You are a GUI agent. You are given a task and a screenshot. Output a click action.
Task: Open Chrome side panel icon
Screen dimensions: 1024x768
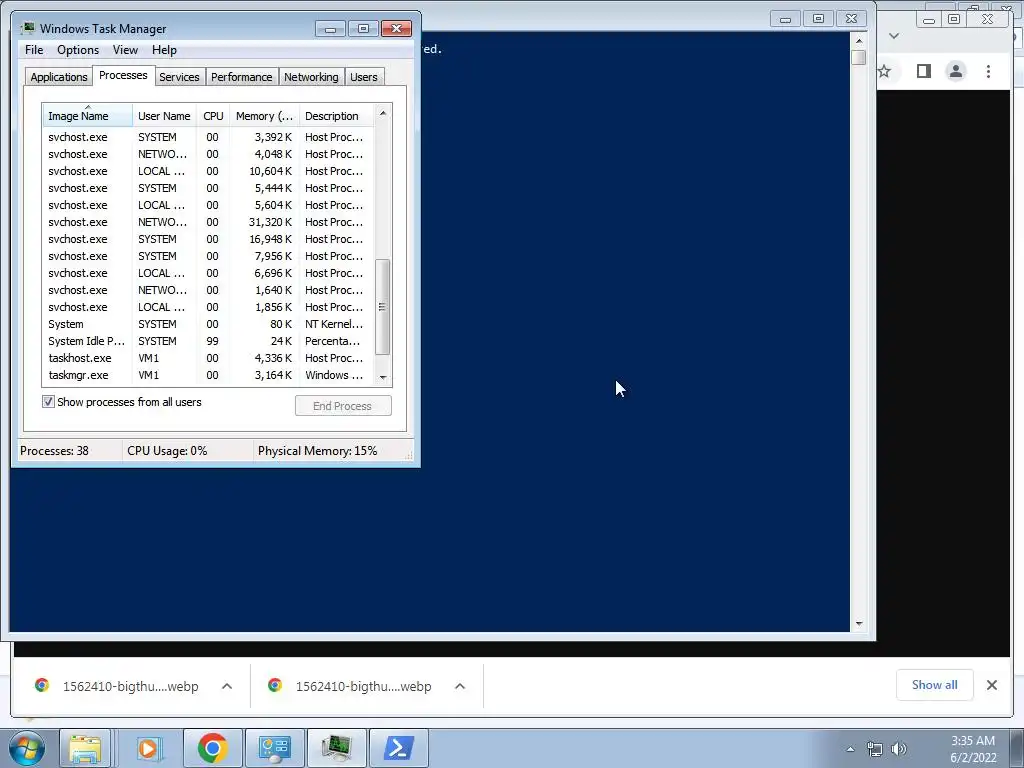923,71
